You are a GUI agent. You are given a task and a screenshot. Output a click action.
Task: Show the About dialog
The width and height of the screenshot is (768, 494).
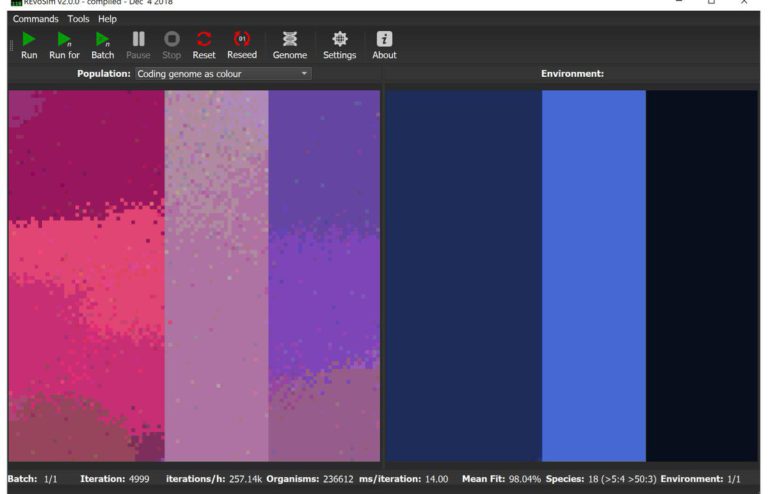pyautogui.click(x=384, y=46)
